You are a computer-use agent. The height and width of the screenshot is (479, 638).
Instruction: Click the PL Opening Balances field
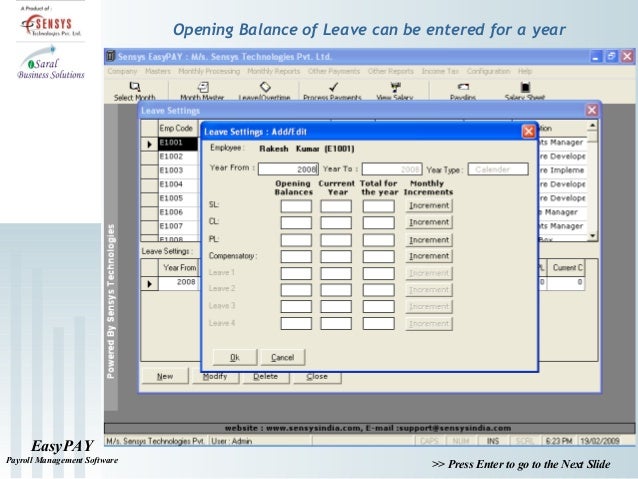click(296, 240)
